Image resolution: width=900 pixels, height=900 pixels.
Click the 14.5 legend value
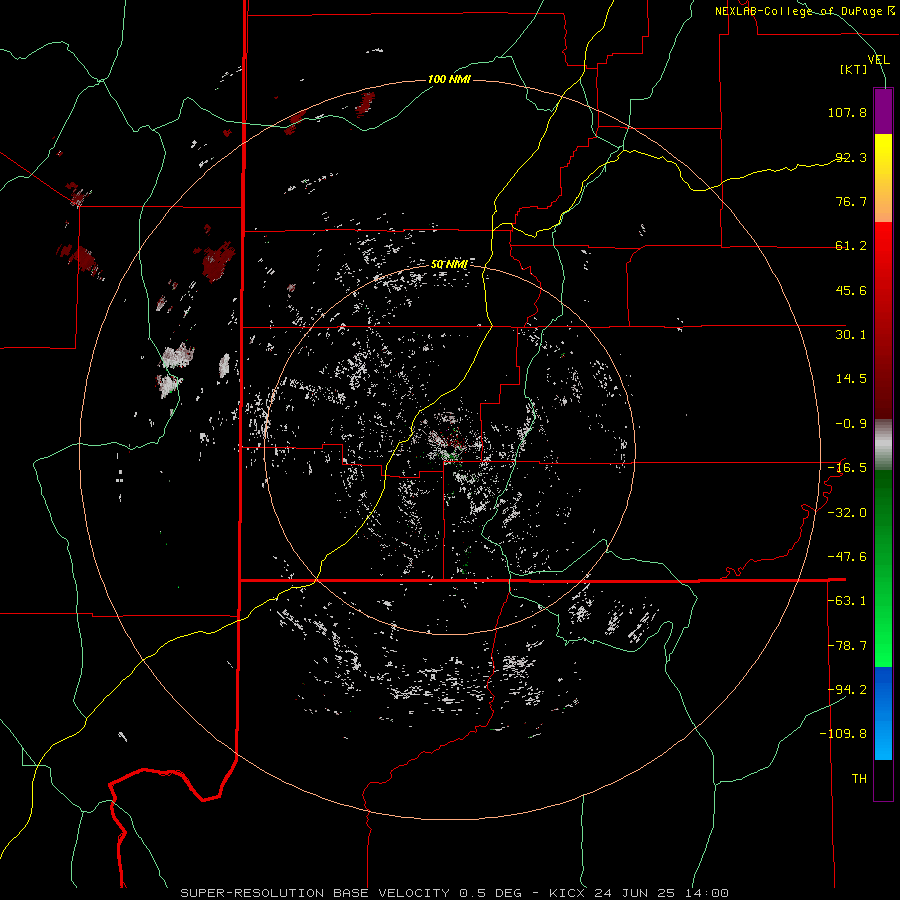pos(851,379)
